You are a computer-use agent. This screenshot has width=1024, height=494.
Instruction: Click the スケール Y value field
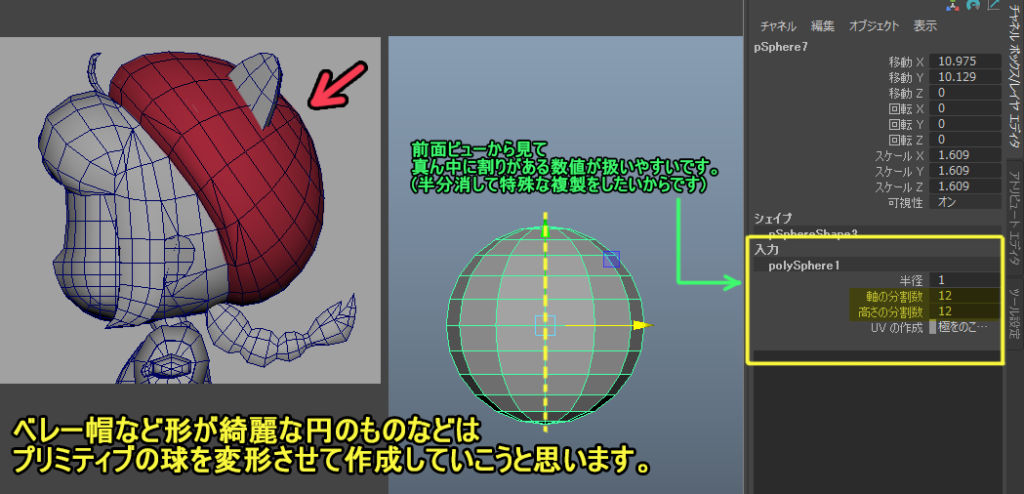(x=965, y=171)
